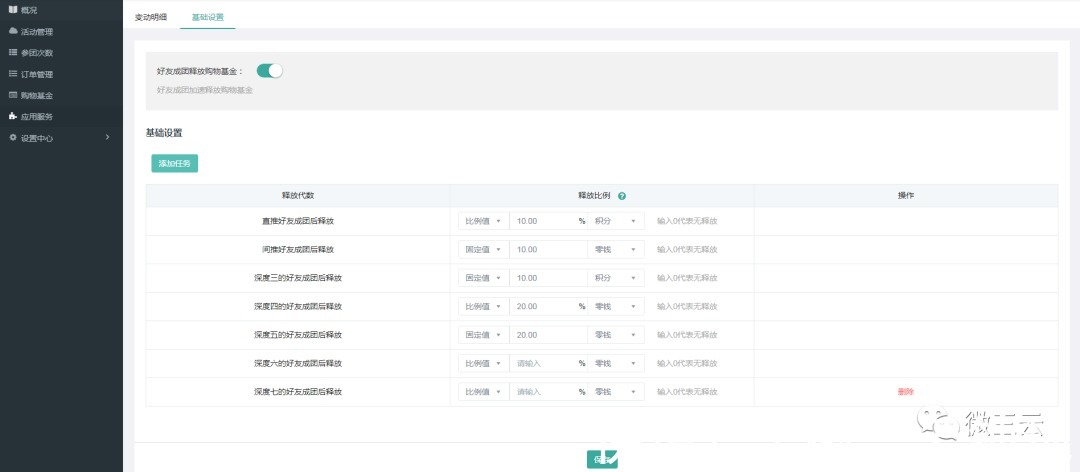1080x472 pixels.
Task: Select the 基础设置 tab
Action: [x=207, y=17]
